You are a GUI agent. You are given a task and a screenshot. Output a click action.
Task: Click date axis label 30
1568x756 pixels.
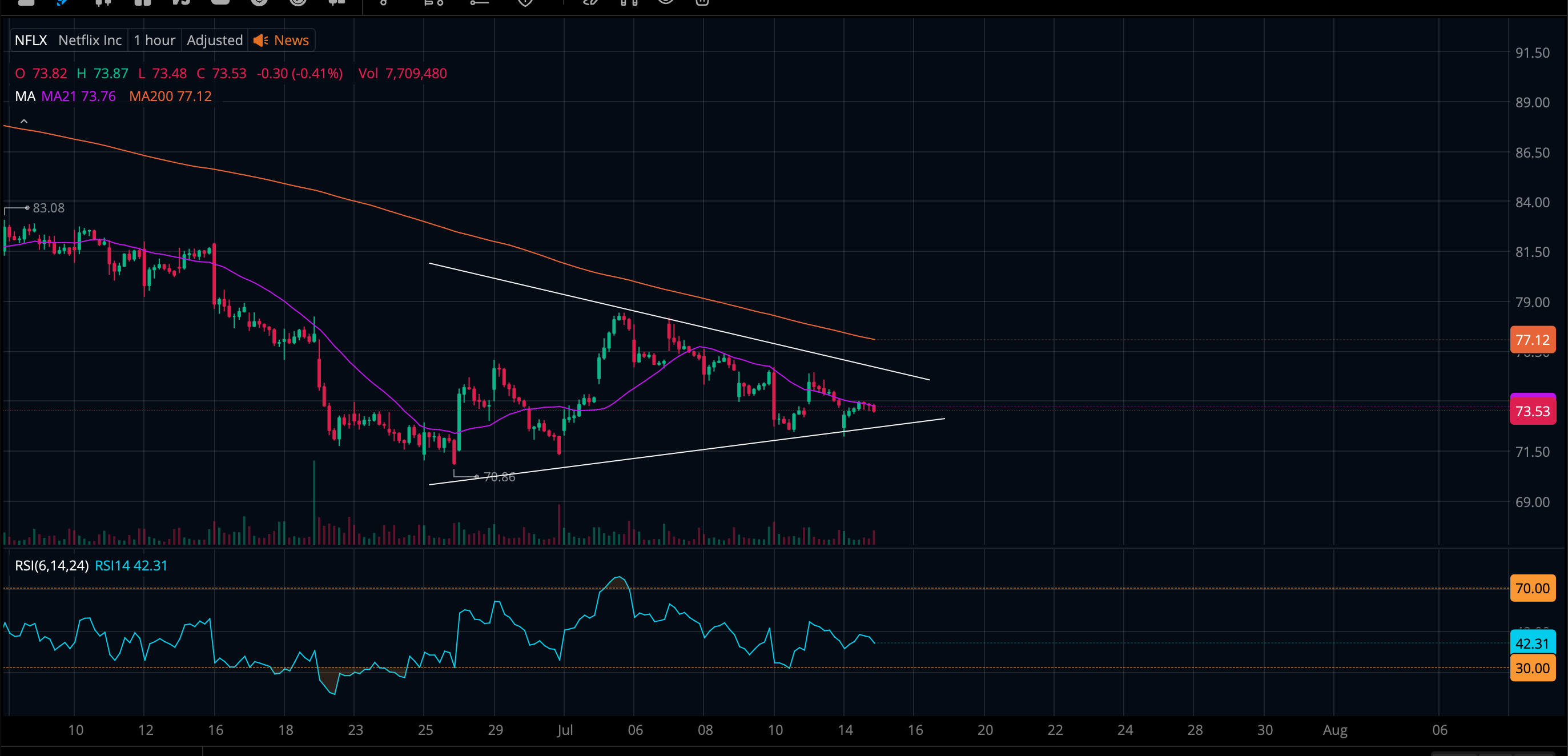(x=1265, y=730)
